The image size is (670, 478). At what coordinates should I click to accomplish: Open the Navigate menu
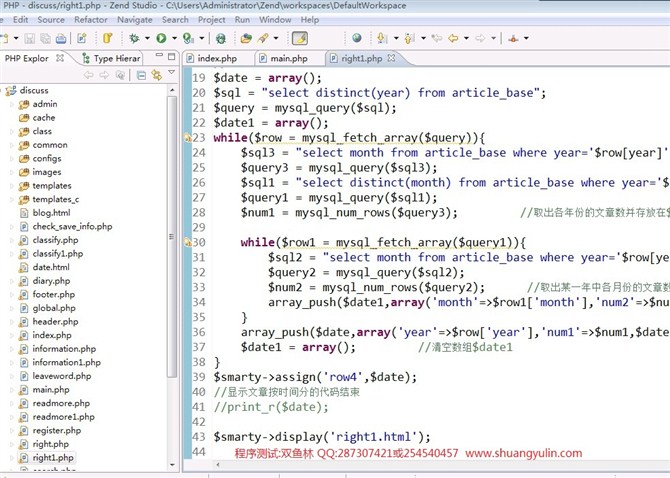click(135, 20)
